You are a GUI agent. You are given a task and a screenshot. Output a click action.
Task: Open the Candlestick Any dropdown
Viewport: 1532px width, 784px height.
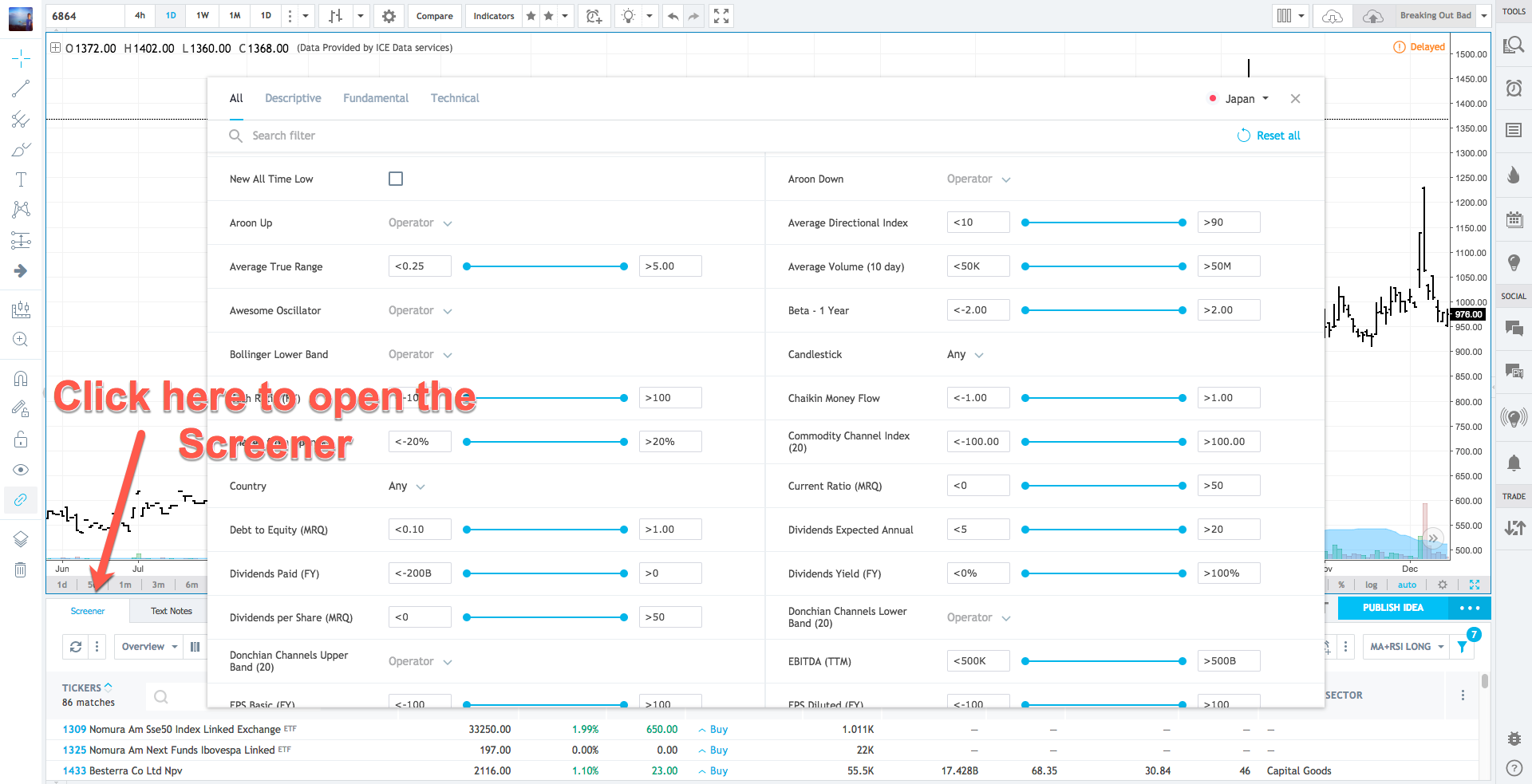click(x=965, y=354)
